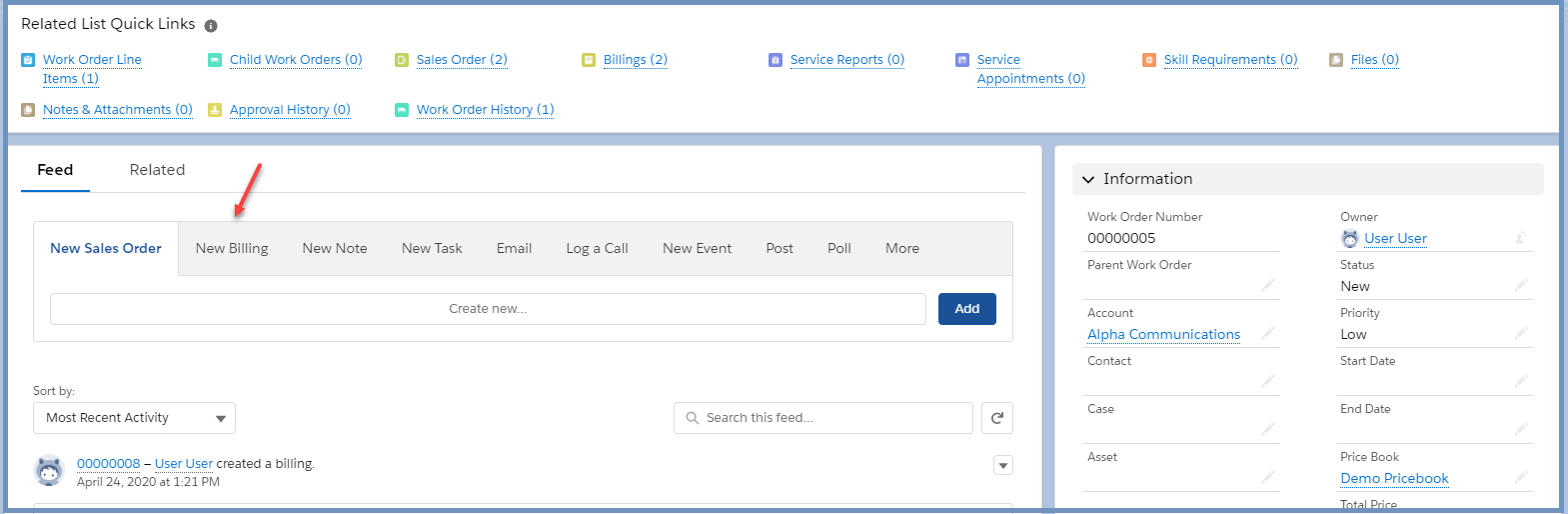This screenshot has width=1568, height=514.
Task: Open Approval History (0) link
Action: [290, 110]
